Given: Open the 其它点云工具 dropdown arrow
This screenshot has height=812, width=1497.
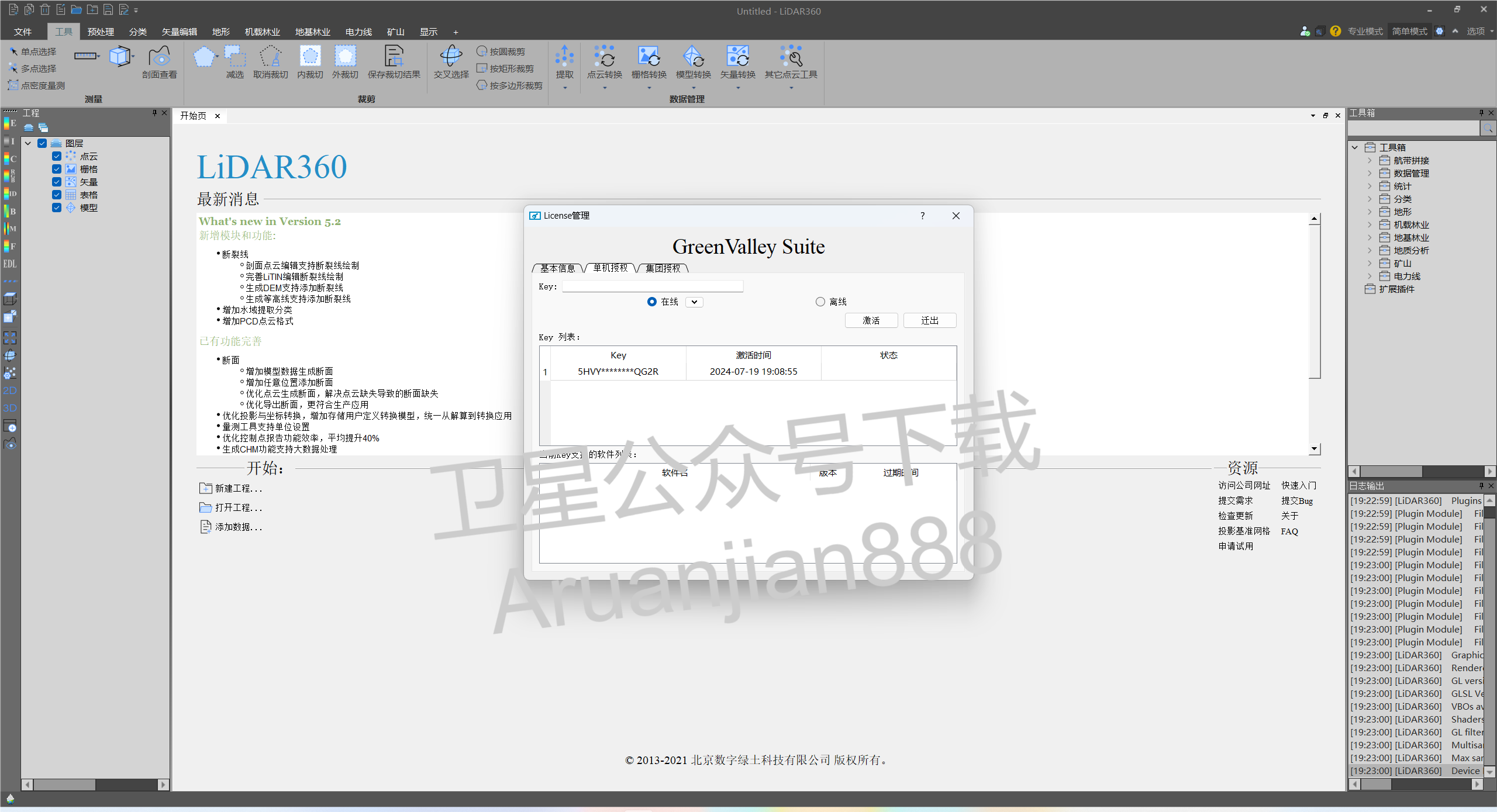Looking at the screenshot, I should pos(791,88).
